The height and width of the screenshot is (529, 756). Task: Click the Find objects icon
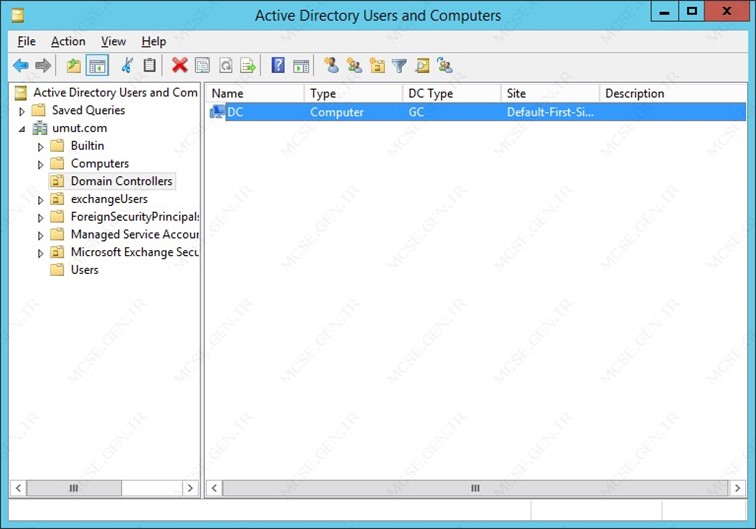[x=422, y=65]
